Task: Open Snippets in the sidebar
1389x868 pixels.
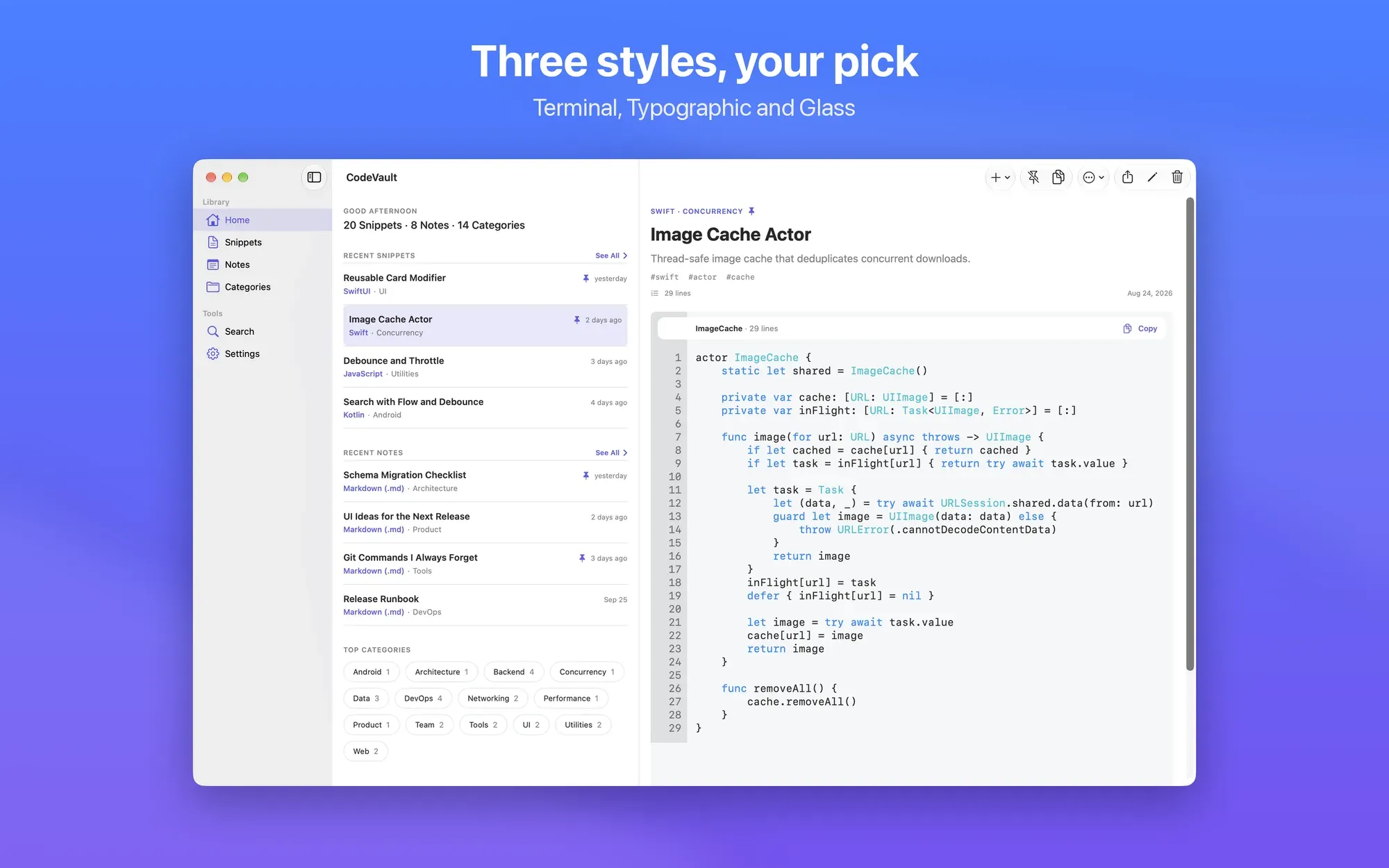Action: coord(263,242)
